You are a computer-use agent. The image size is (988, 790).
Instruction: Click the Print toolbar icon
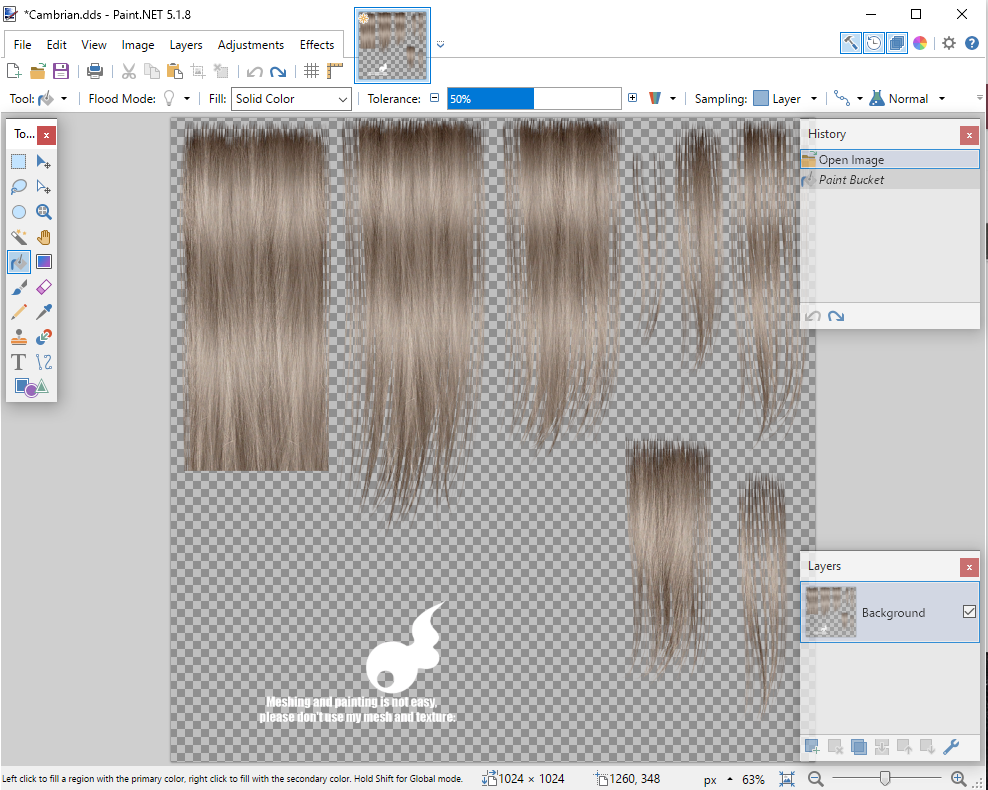(95, 71)
